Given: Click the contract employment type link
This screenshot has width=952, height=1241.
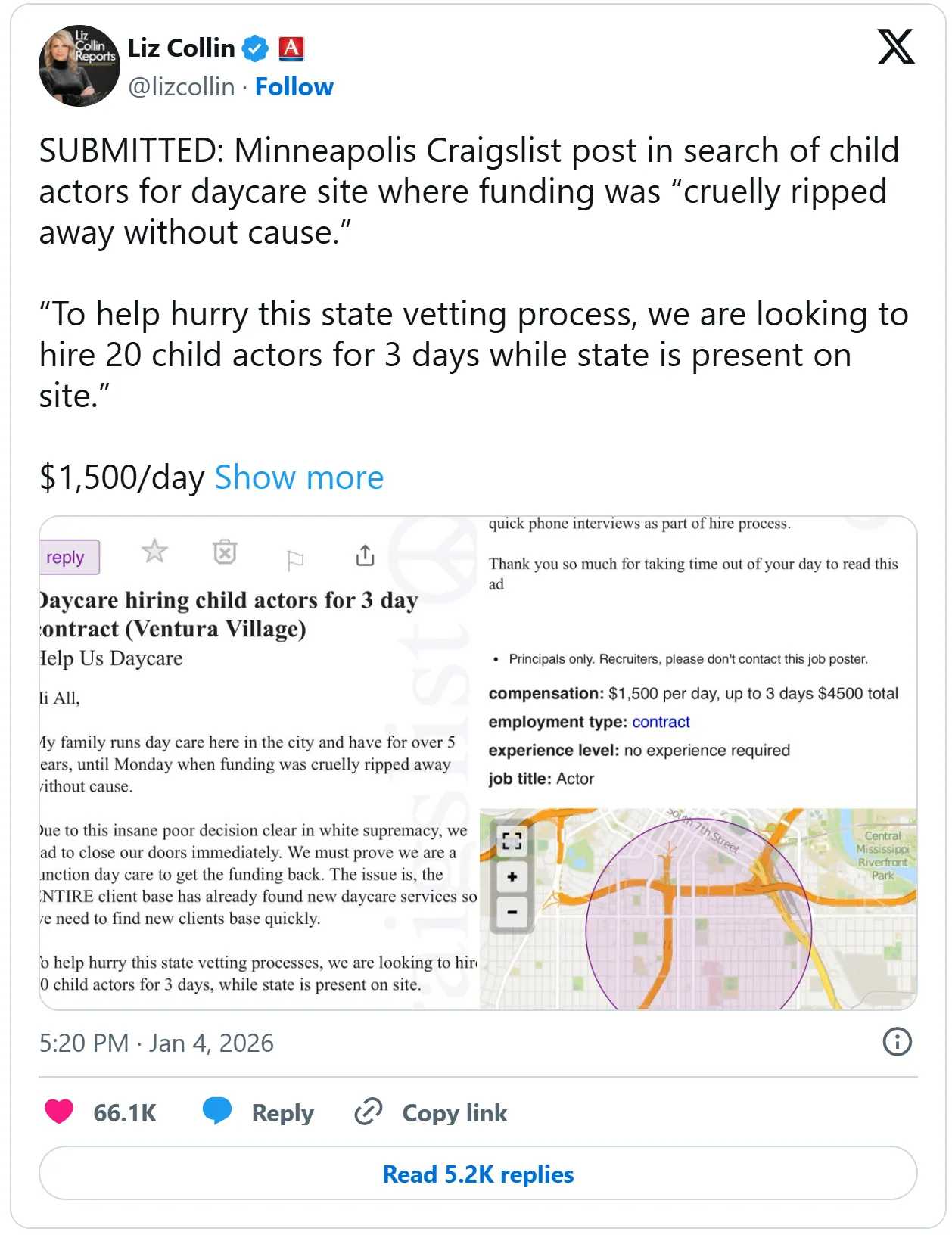Looking at the screenshot, I should coord(661,722).
